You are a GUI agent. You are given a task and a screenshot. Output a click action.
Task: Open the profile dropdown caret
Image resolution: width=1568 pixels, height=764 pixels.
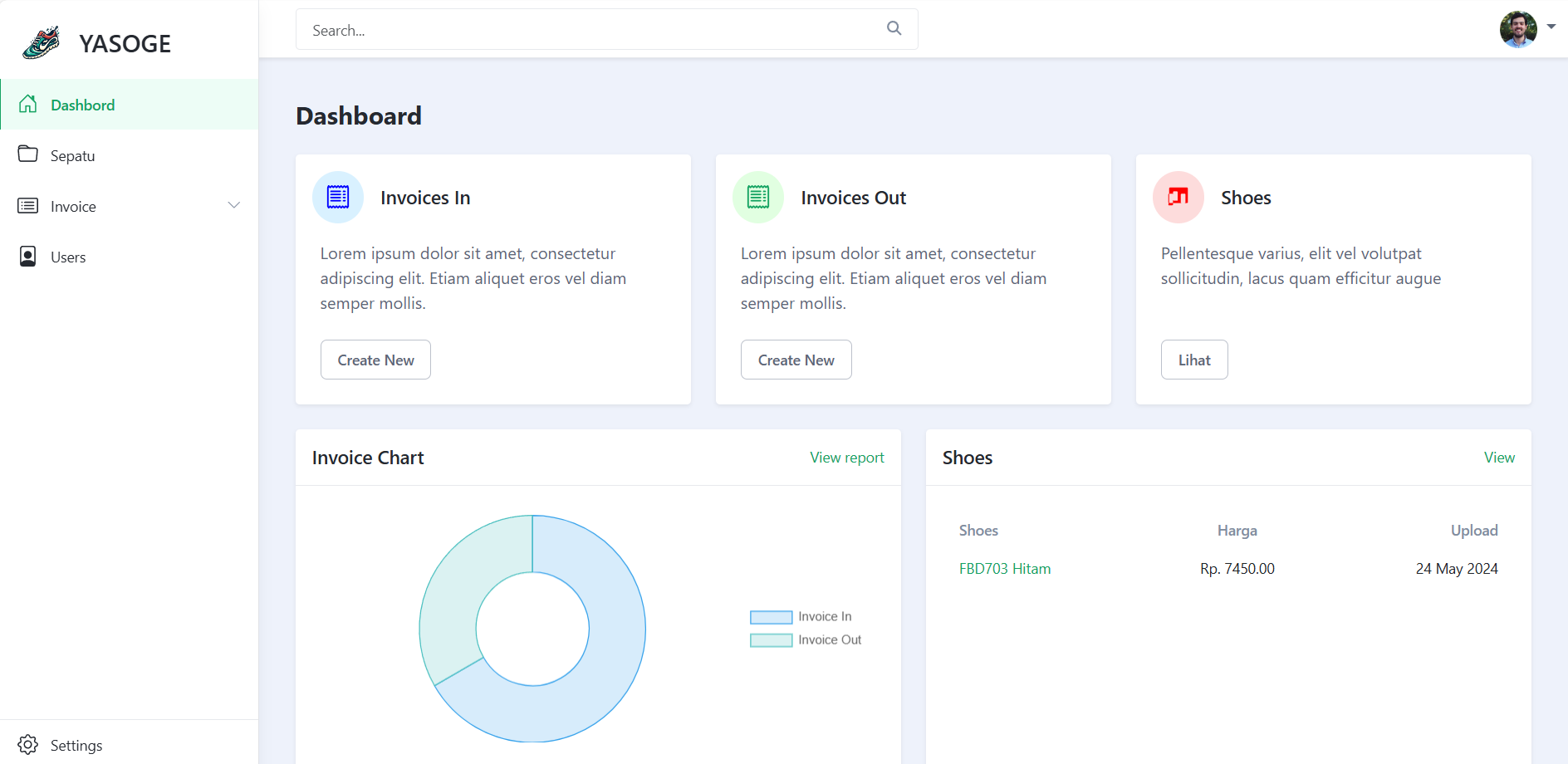(1551, 27)
